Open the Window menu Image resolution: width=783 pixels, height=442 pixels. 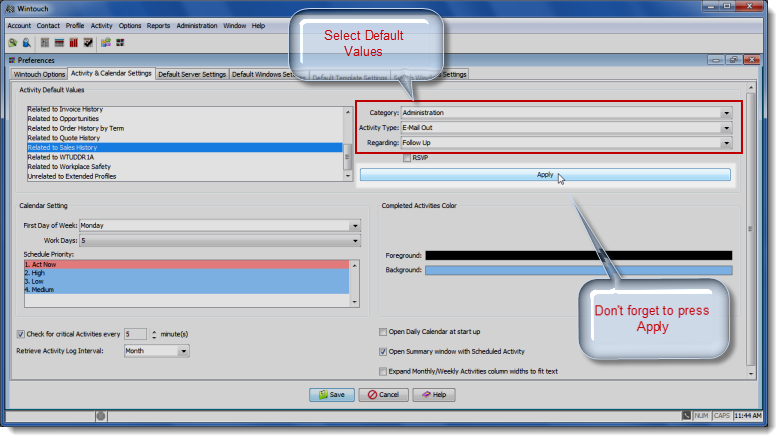point(235,25)
